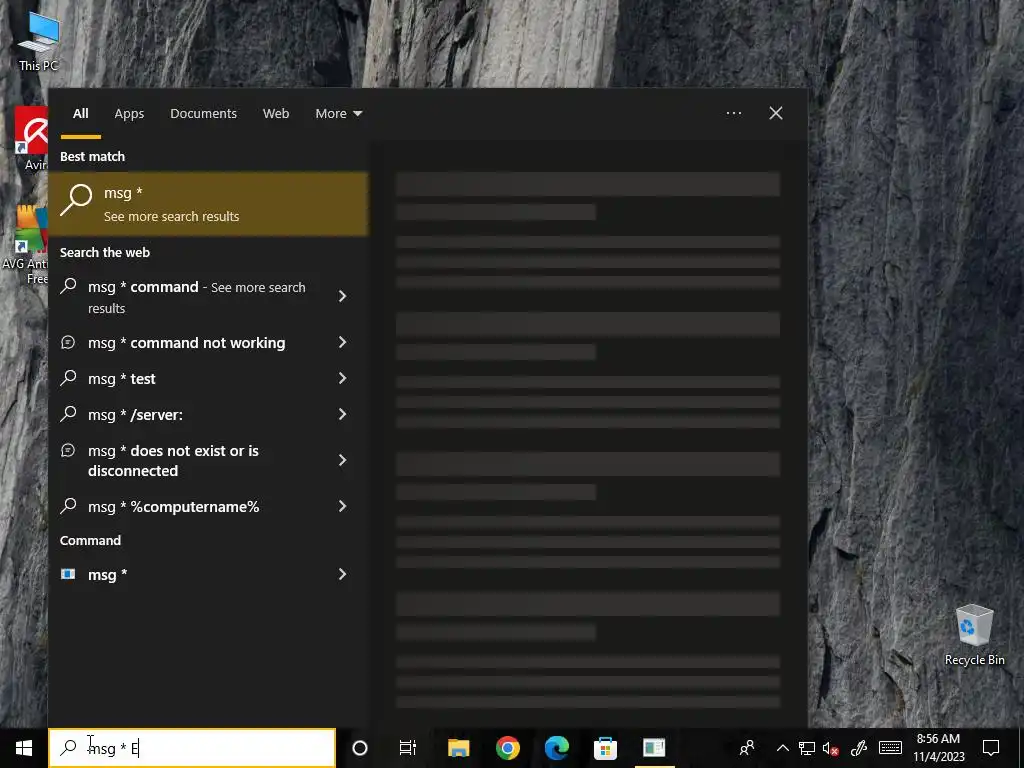Launch Microsoft Edge from the taskbar
Image resolution: width=1024 pixels, height=768 pixels.
pyautogui.click(x=556, y=748)
